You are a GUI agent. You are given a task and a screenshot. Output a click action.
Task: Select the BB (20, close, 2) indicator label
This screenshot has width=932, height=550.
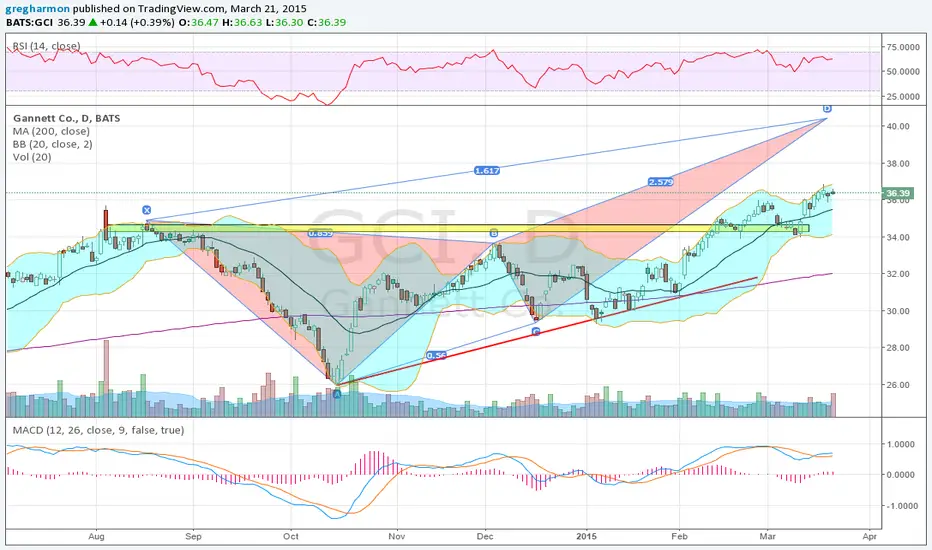tap(52, 144)
